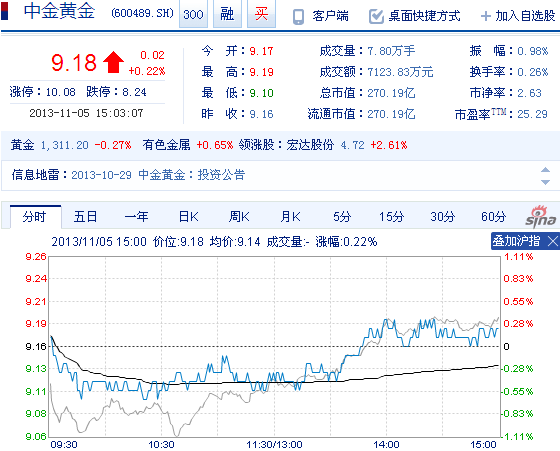560x451 pixels.
Task: Click the gold price 1,311.20
Action: pyautogui.click(x=64, y=145)
